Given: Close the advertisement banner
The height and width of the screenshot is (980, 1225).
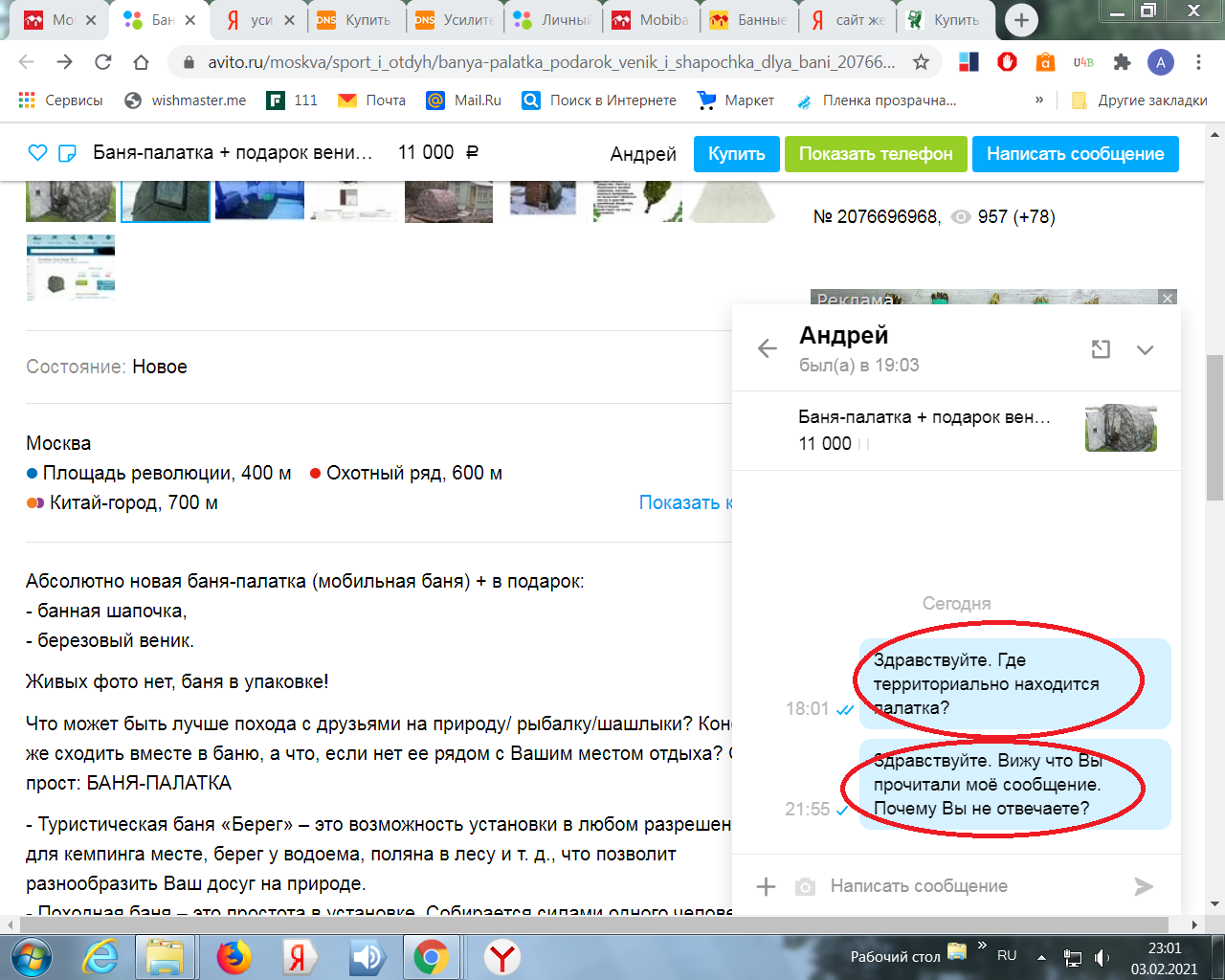Looking at the screenshot, I should (1168, 299).
